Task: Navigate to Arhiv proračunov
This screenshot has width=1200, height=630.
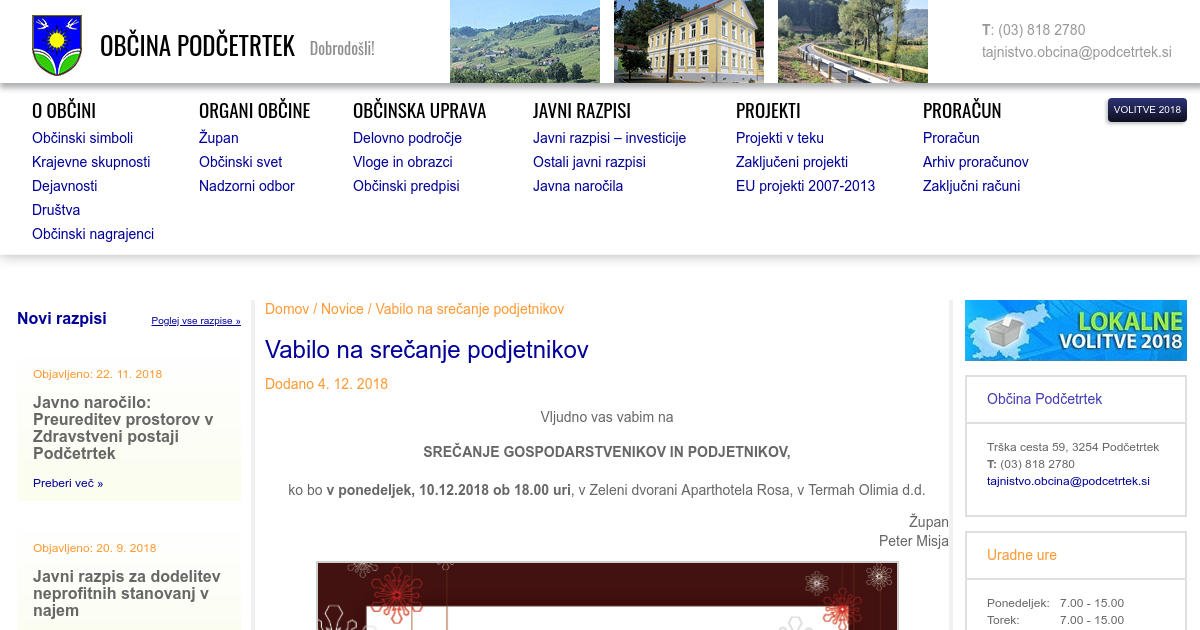Action: click(975, 162)
